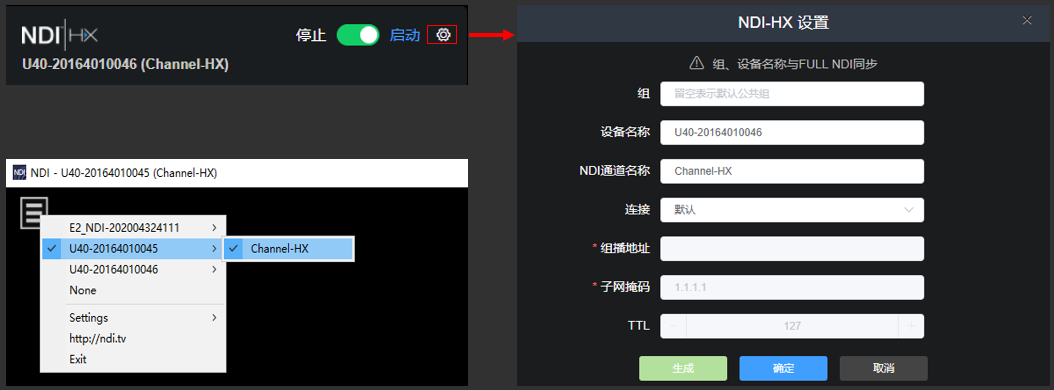Open the NDI hamburger menu icon

click(34, 212)
